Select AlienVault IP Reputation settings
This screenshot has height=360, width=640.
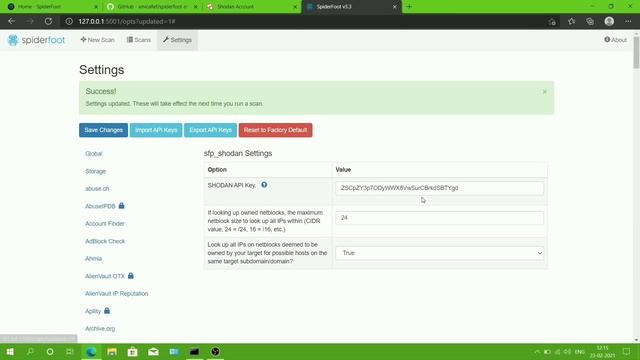[116, 293]
